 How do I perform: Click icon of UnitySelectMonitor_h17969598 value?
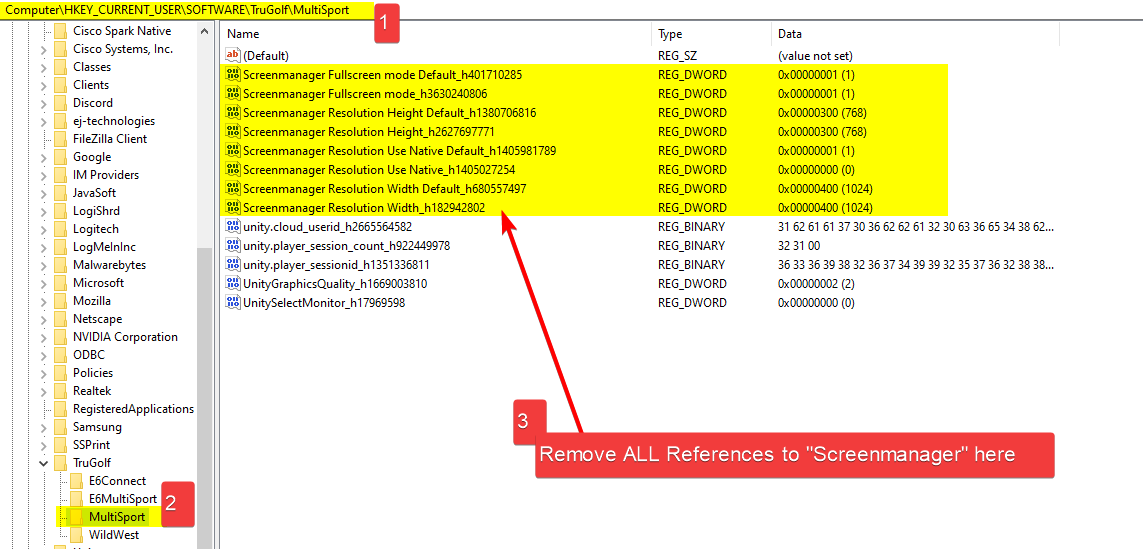point(233,302)
